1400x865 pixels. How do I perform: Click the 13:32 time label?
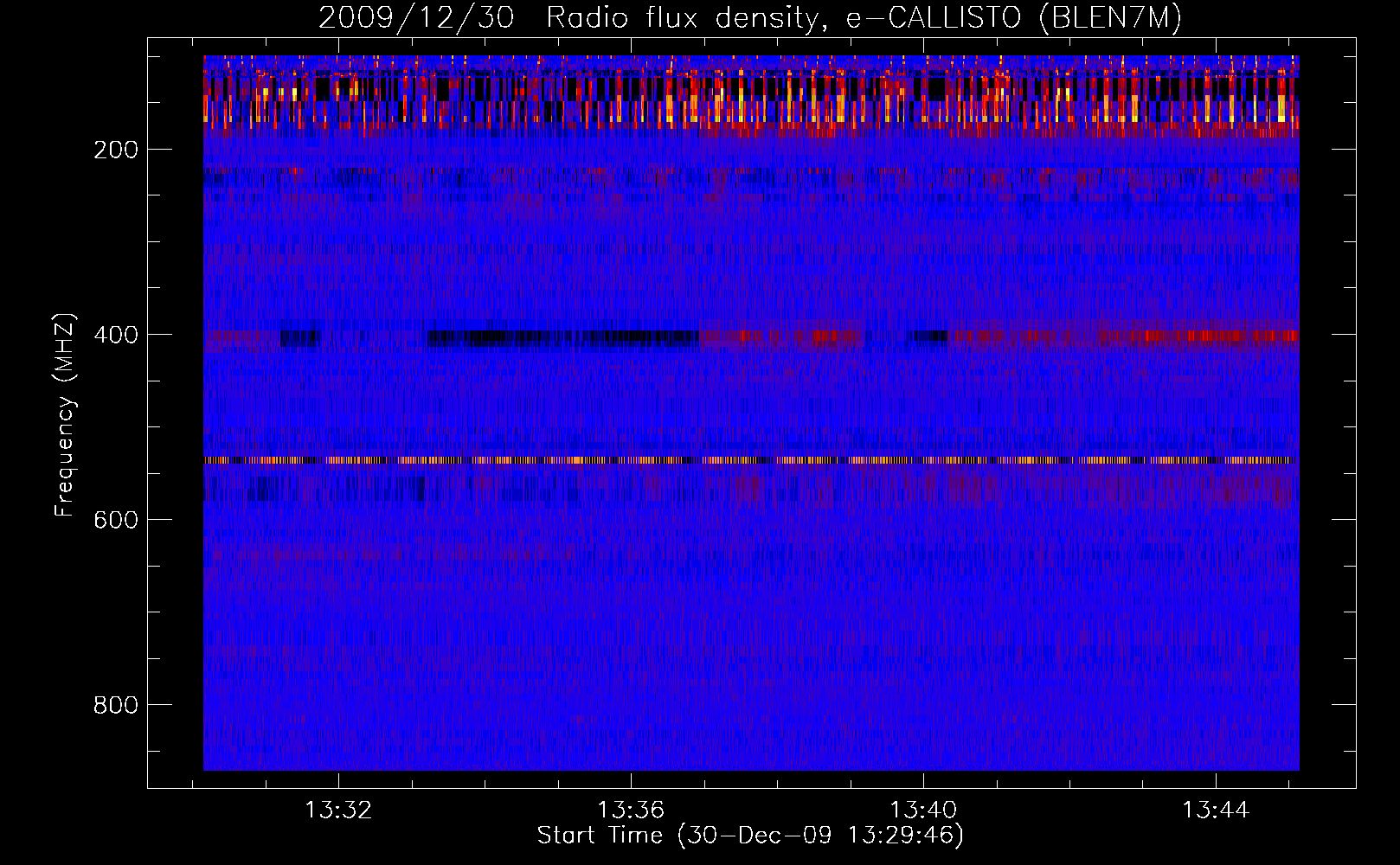(338, 810)
